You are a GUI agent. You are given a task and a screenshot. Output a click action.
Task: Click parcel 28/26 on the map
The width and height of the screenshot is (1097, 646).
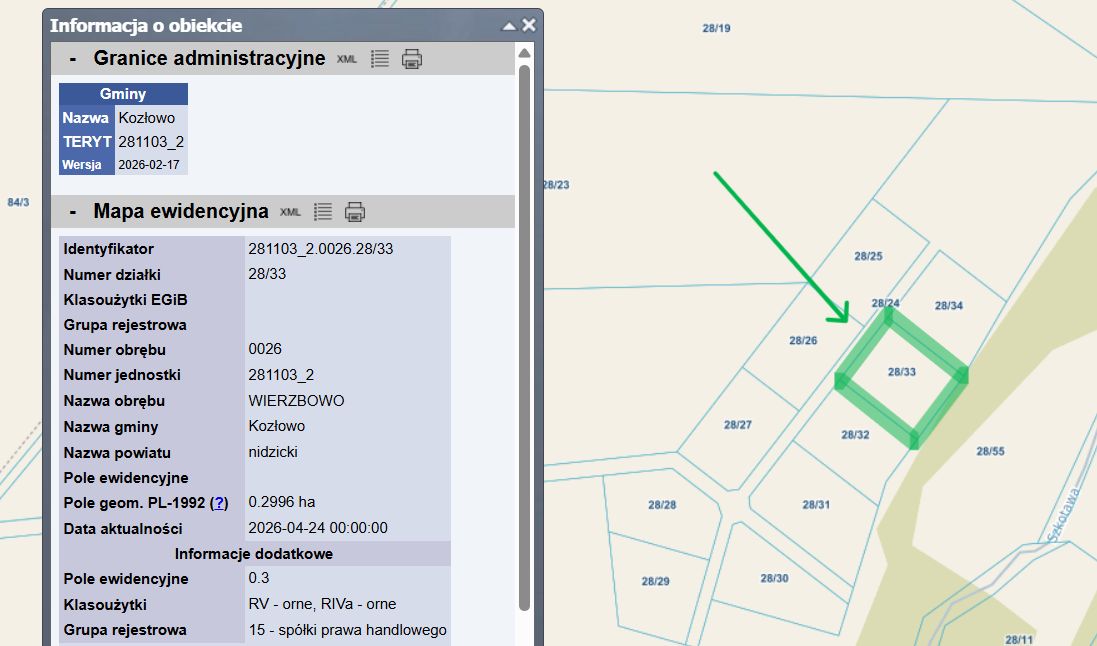[x=801, y=340]
